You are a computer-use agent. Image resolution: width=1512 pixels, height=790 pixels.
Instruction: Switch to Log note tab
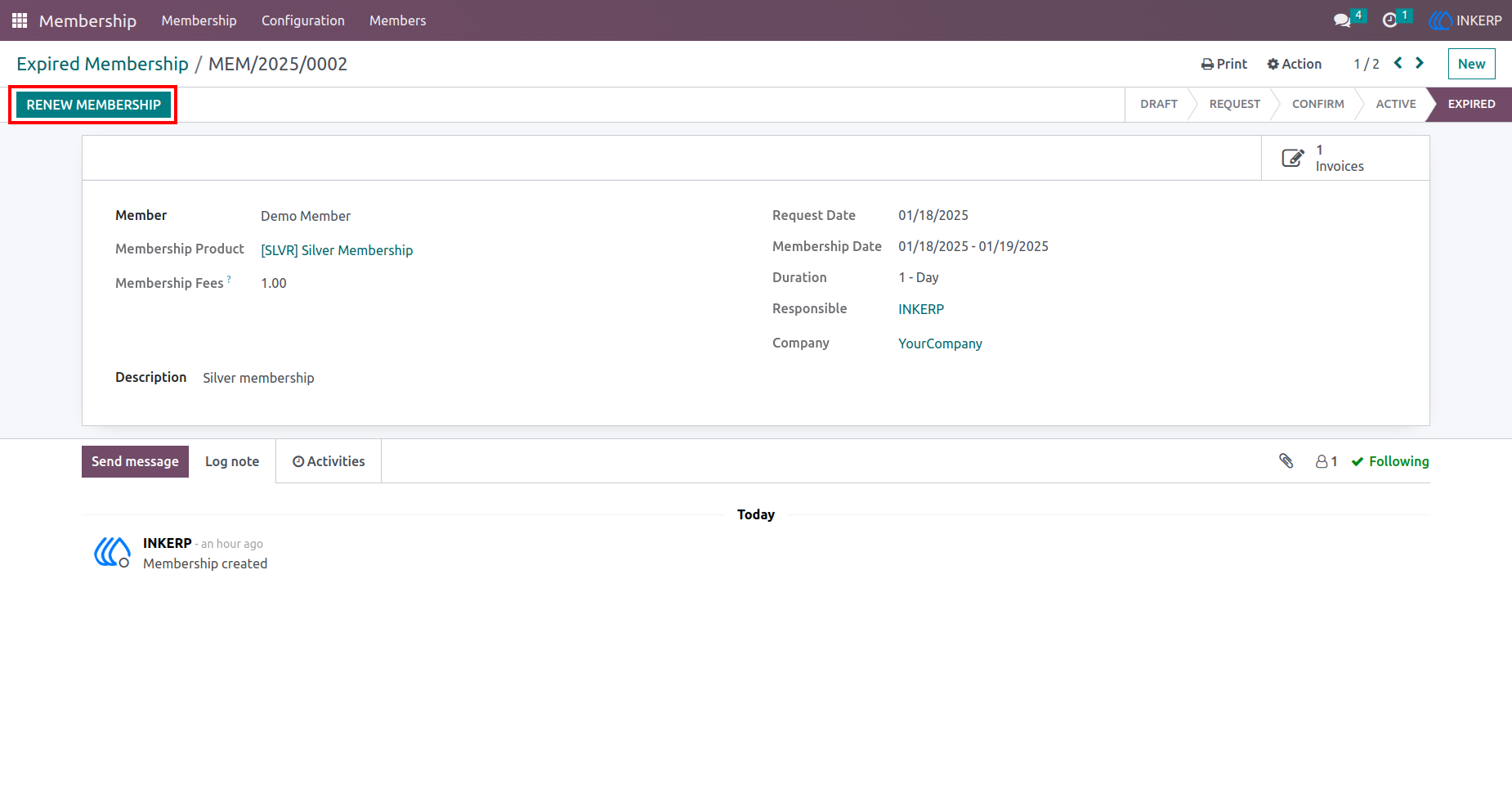coord(232,461)
